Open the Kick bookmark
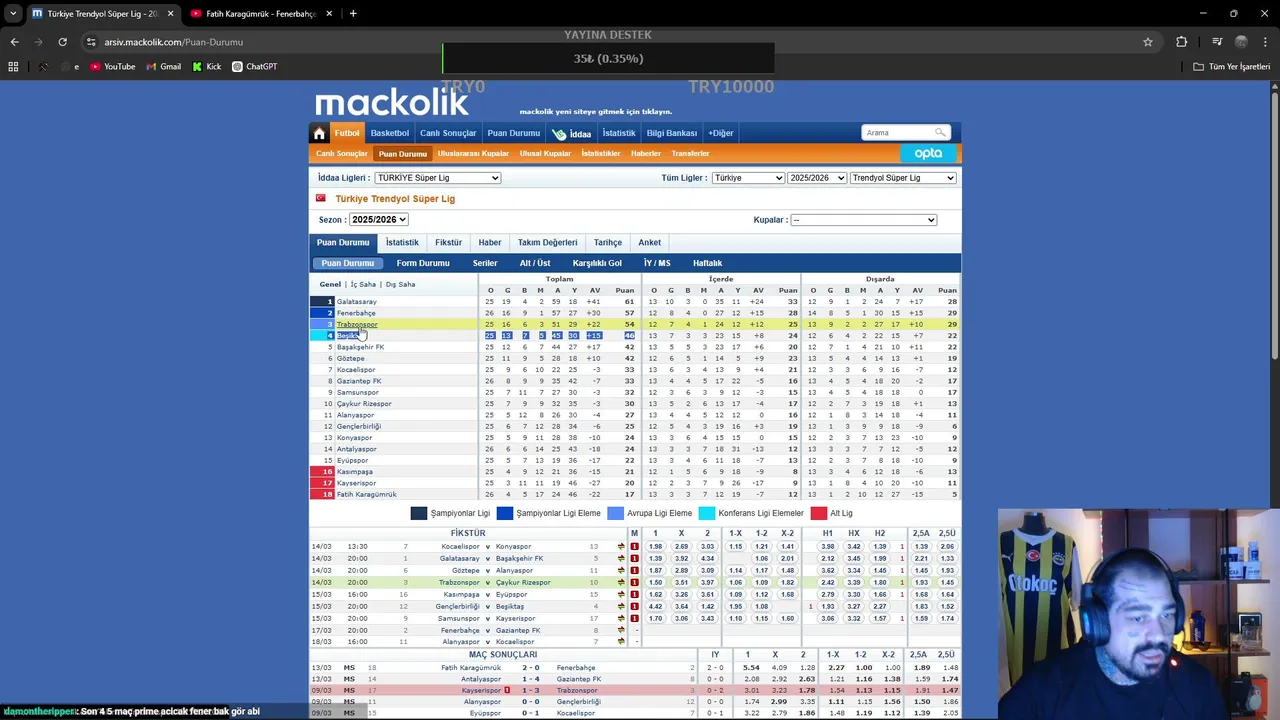 point(207,66)
